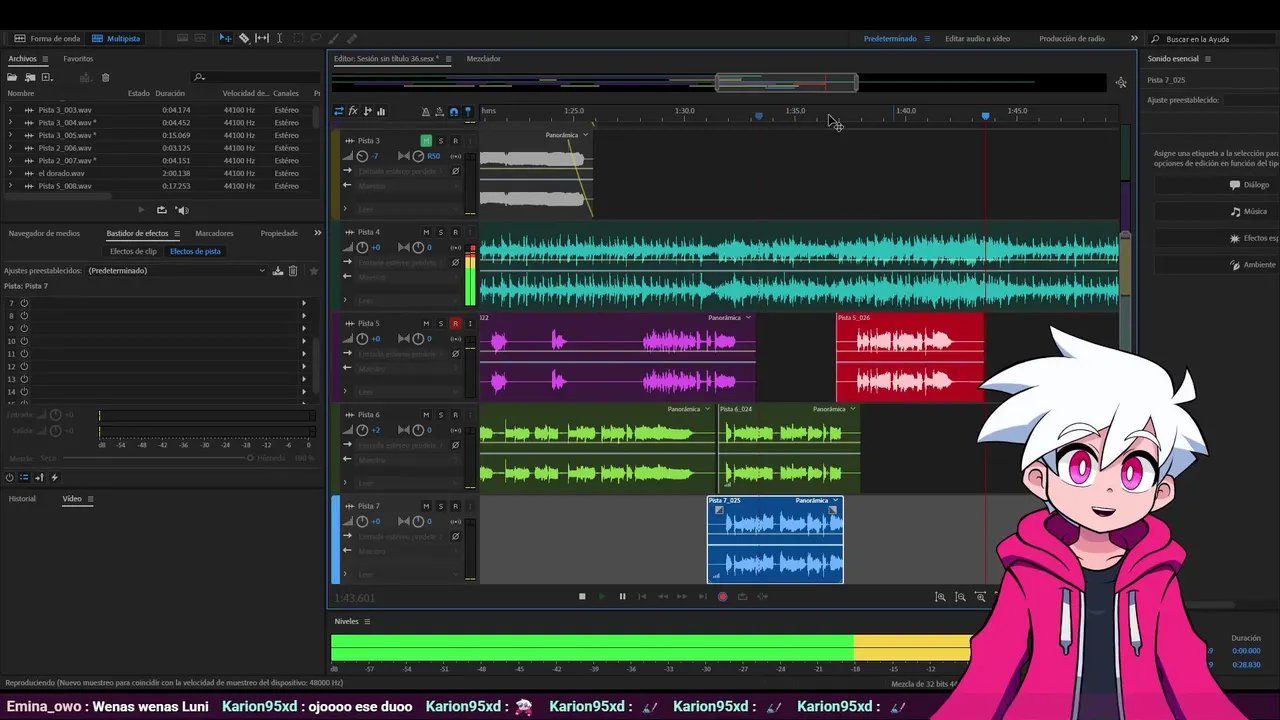This screenshot has height=720, width=1280.
Task: Toggle auto-play speaker icon in Archivos
Action: tap(182, 210)
